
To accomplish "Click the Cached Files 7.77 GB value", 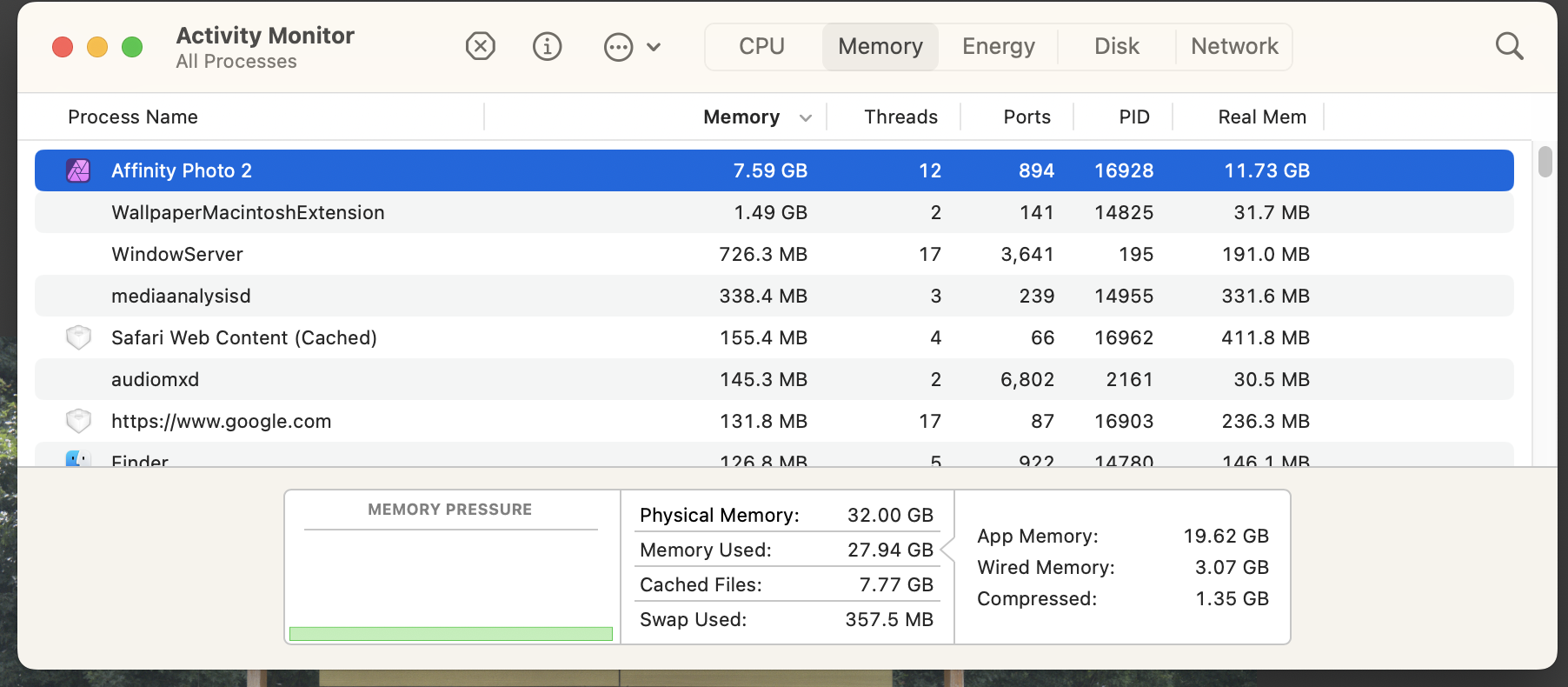I will click(x=896, y=584).
